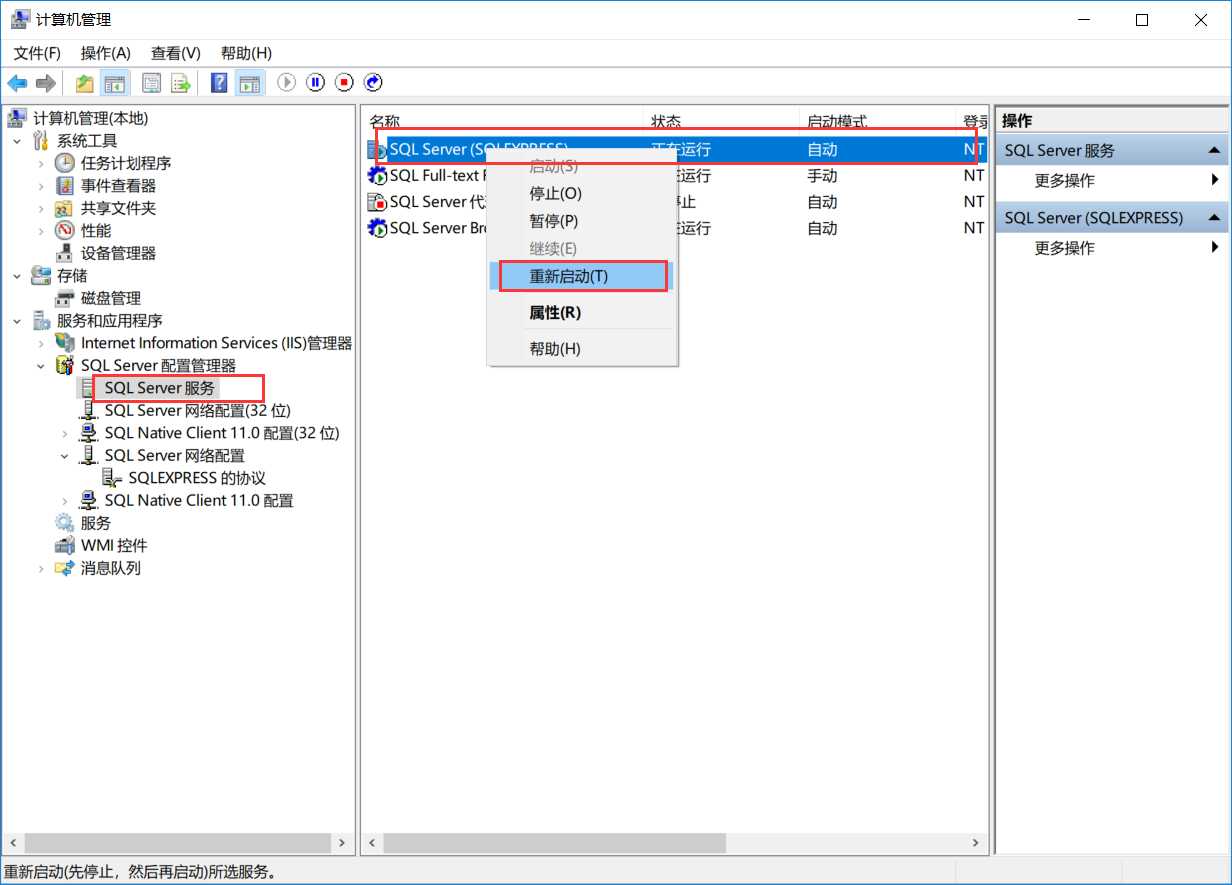Screen dimensions: 1232x885
Task: Click the SQL Server 代理 service row icon
Action: point(378,202)
